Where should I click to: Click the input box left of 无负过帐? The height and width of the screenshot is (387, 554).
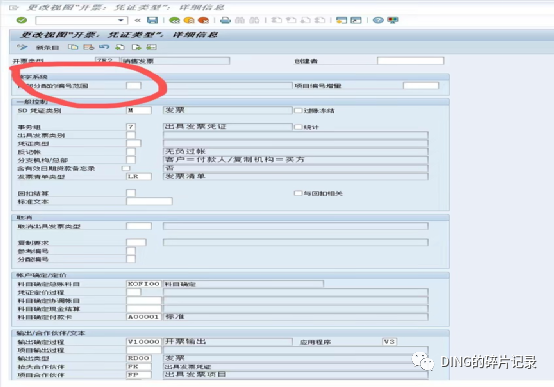click(131, 152)
